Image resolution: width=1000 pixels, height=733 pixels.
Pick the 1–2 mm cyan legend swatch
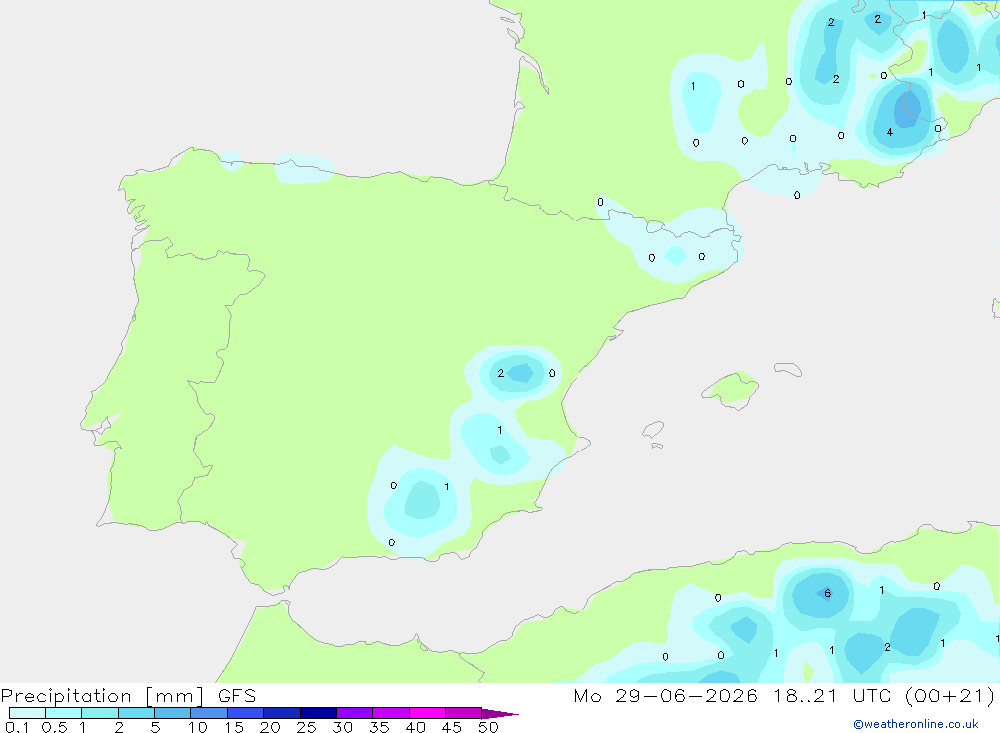(100, 713)
